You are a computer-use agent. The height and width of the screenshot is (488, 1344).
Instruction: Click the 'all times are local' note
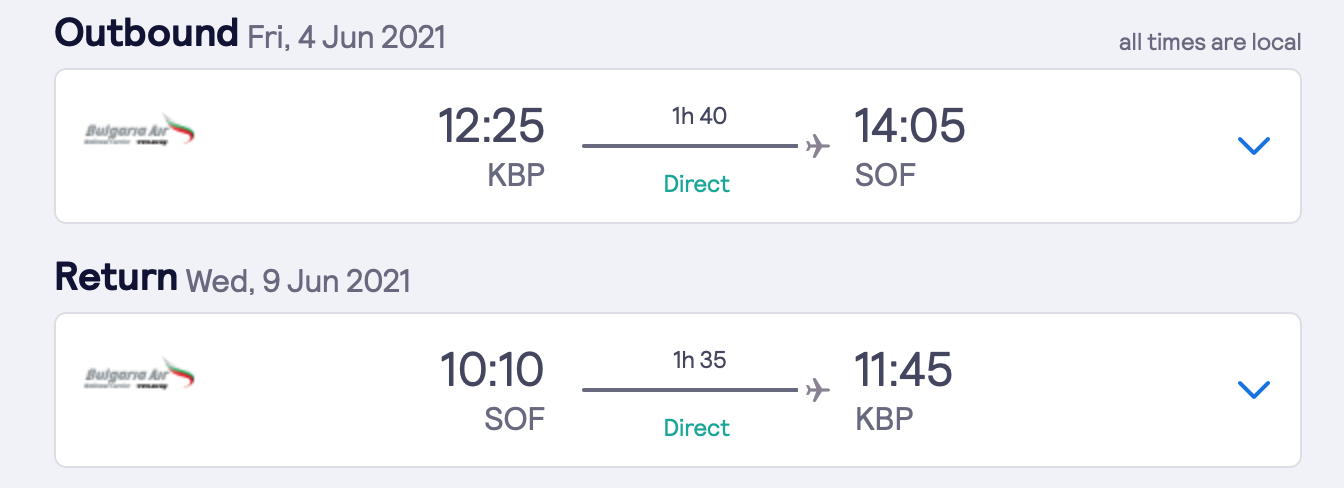click(1210, 42)
